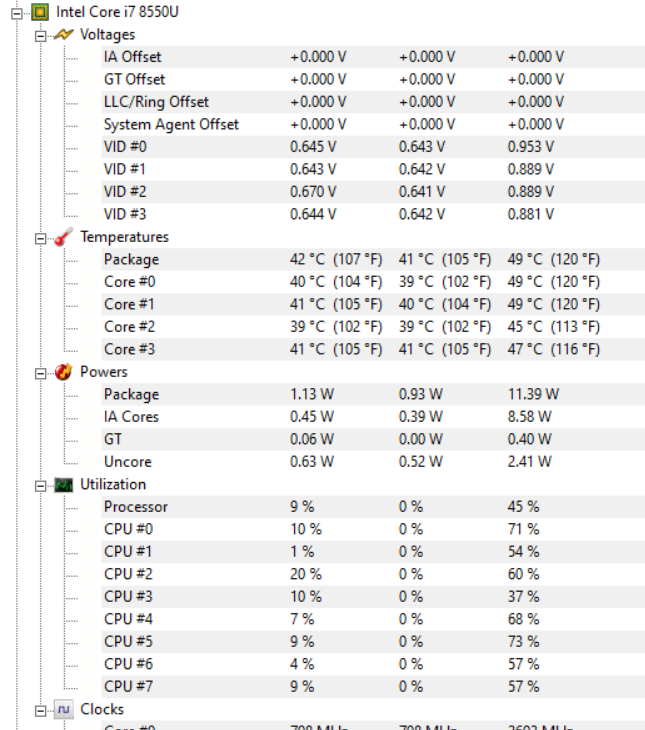
Task: Select the Voltages tree label
Action: click(x=108, y=34)
